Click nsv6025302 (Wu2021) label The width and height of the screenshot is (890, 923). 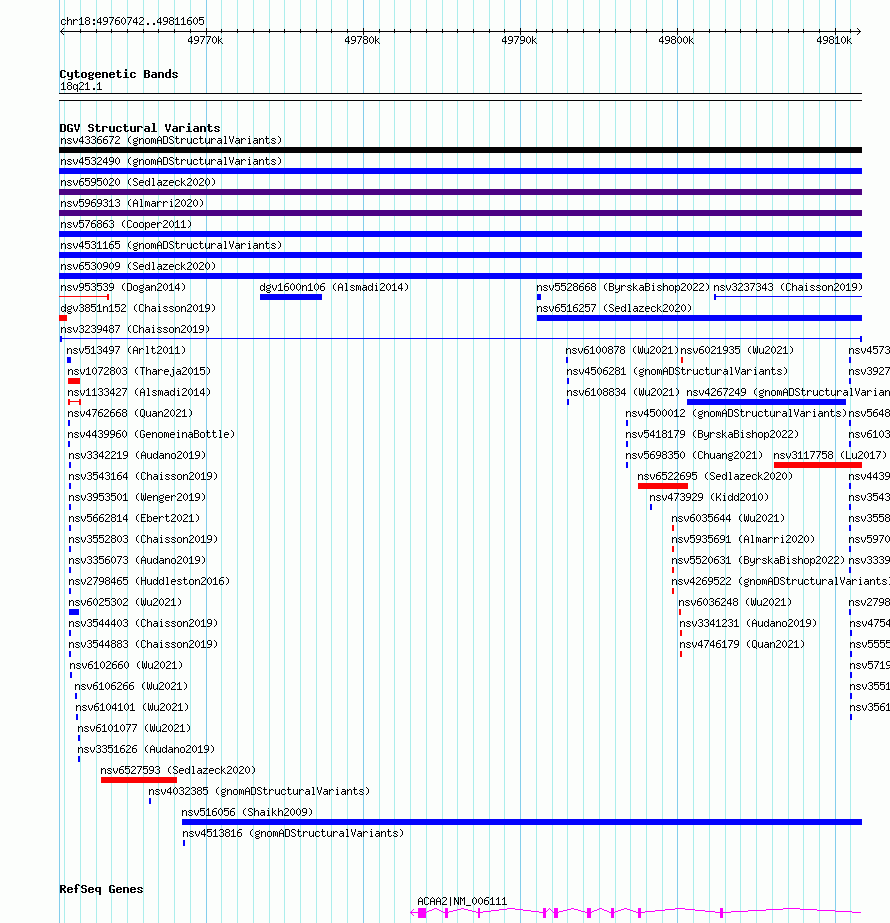click(125, 603)
